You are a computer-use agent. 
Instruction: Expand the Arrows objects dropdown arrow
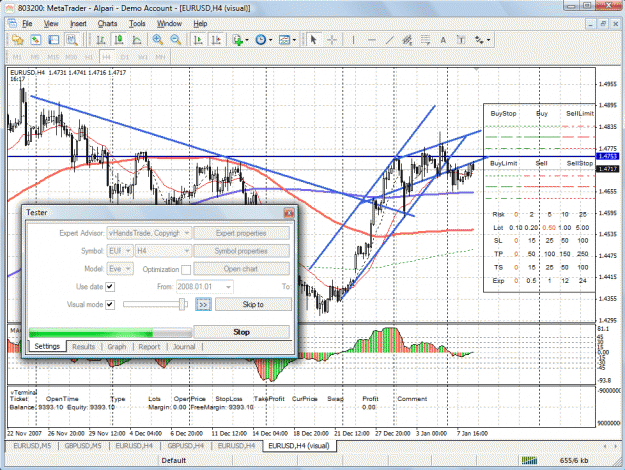point(489,40)
